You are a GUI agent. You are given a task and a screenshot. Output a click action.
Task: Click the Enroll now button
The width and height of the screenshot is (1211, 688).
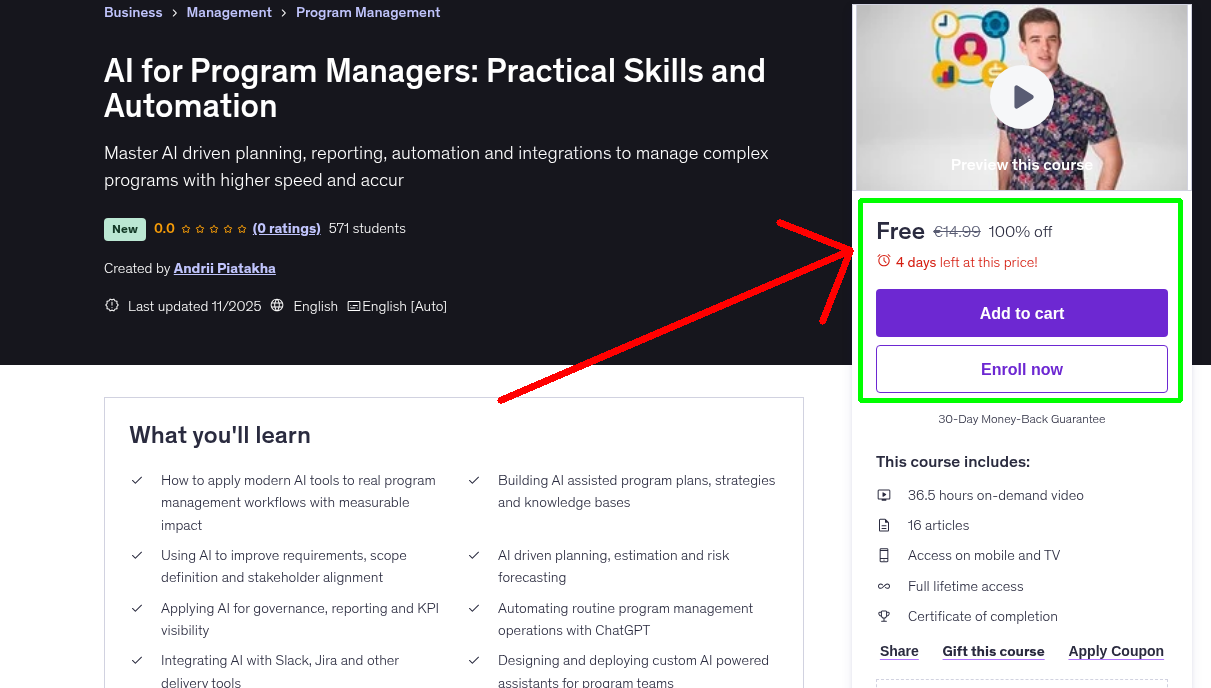(x=1021, y=368)
